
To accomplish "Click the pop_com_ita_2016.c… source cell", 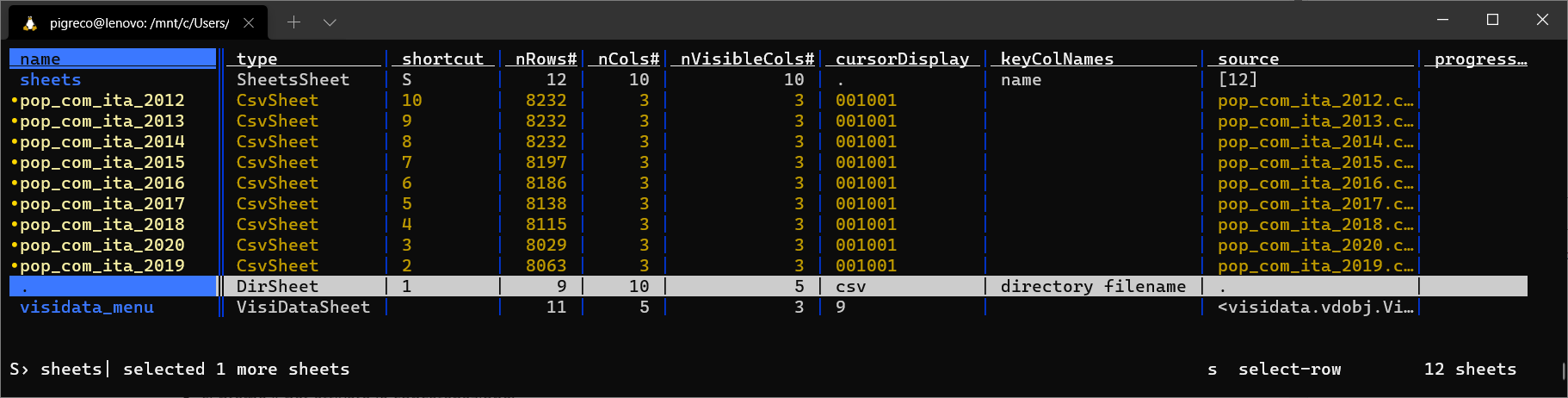I will (1315, 183).
